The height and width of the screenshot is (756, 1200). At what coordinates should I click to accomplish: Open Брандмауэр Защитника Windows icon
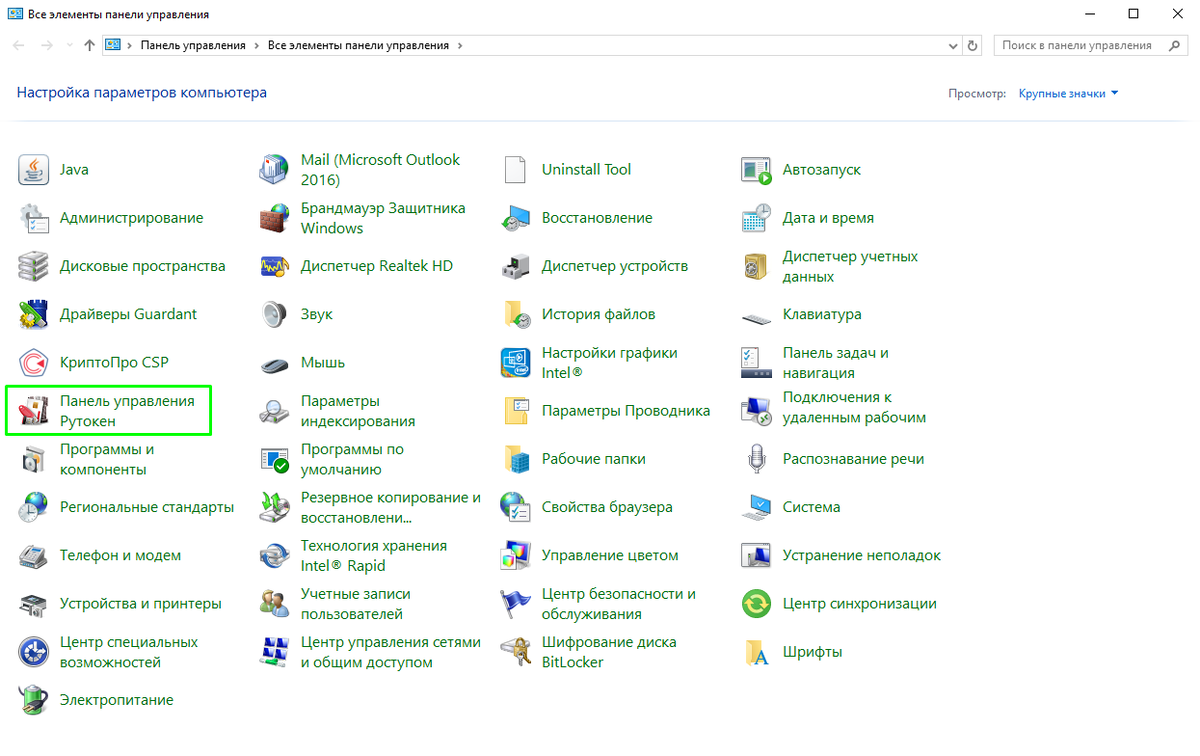(274, 218)
